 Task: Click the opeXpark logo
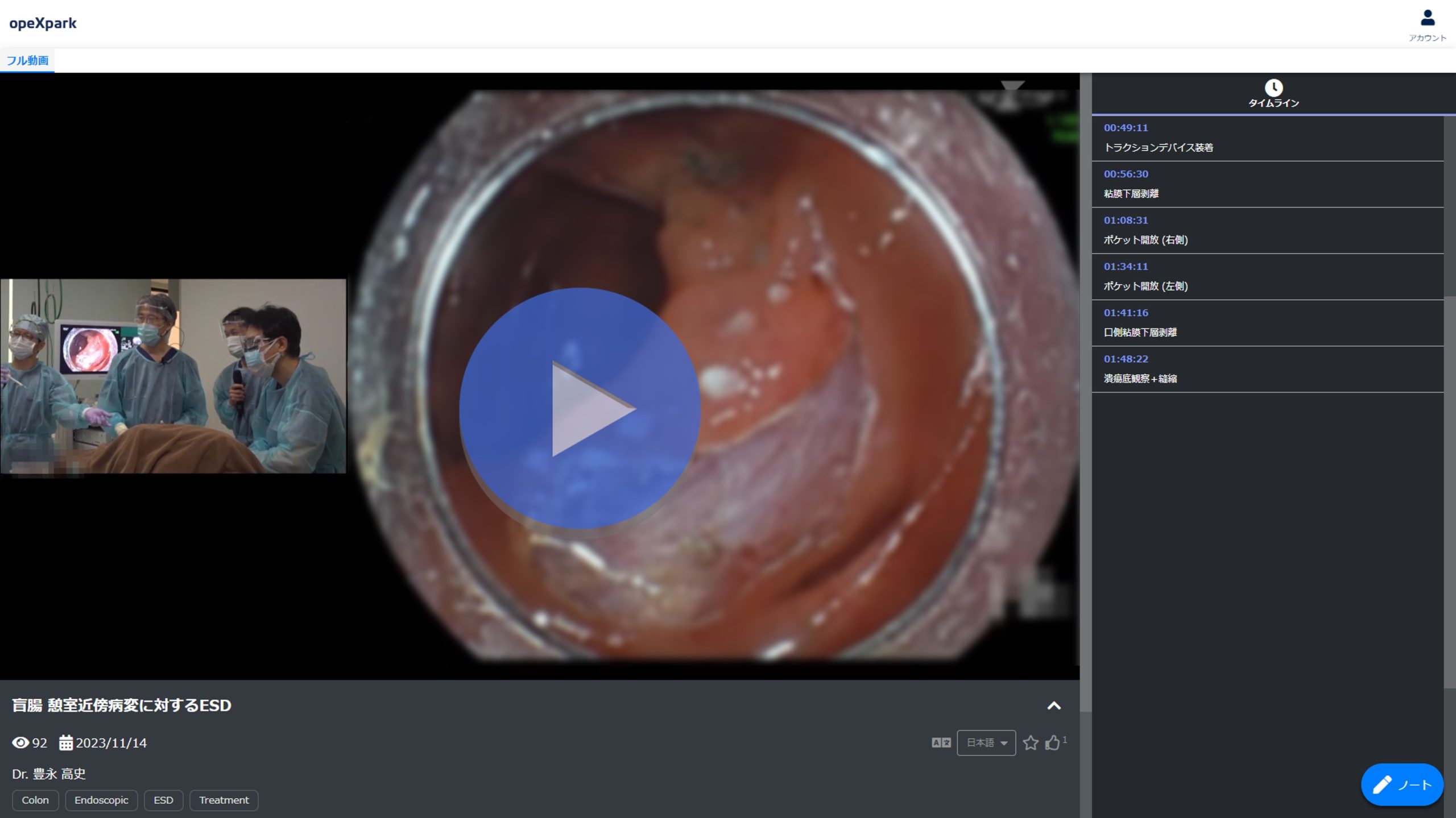[x=43, y=23]
